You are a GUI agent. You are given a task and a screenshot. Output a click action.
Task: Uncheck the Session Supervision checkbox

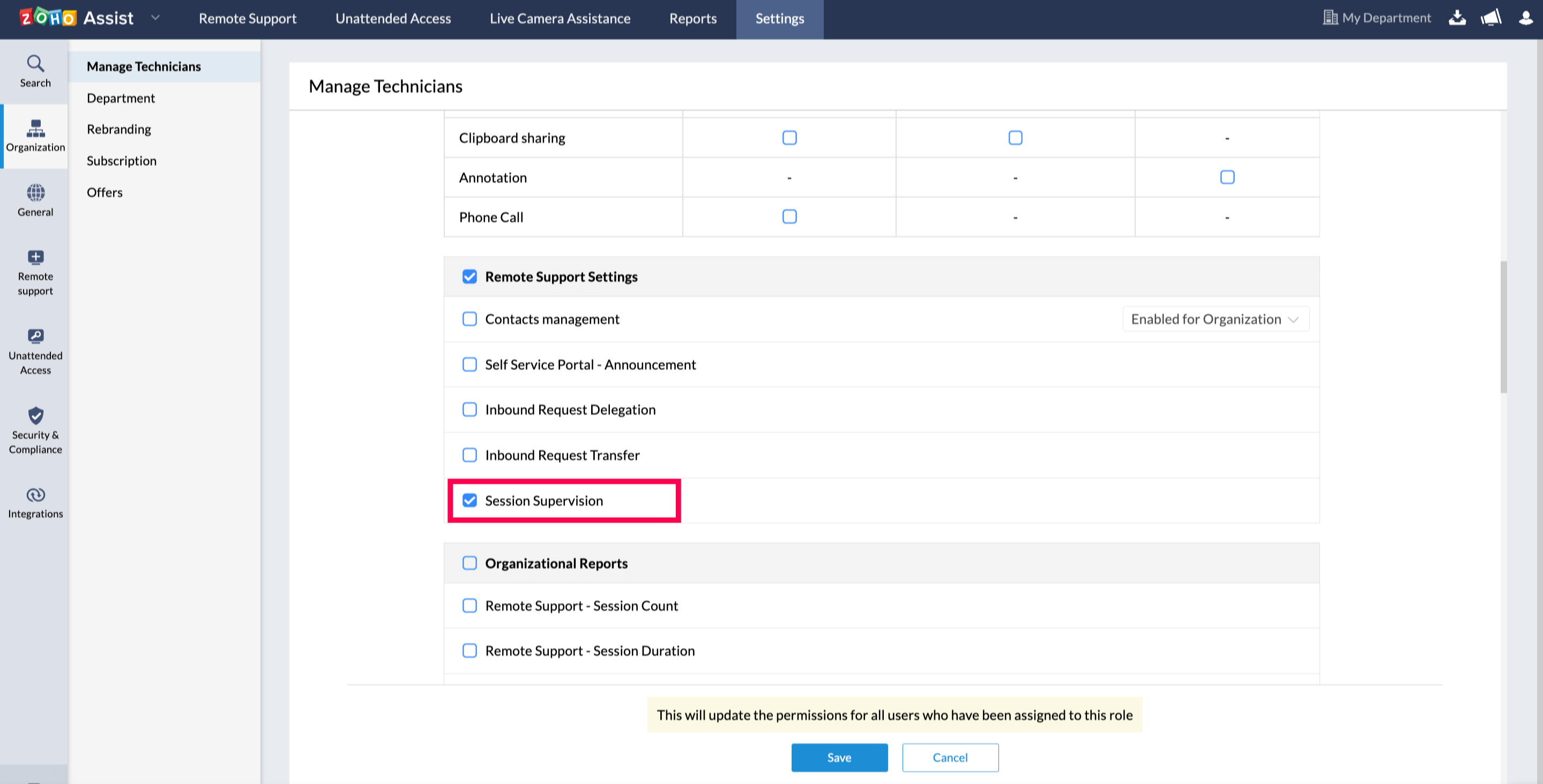469,500
